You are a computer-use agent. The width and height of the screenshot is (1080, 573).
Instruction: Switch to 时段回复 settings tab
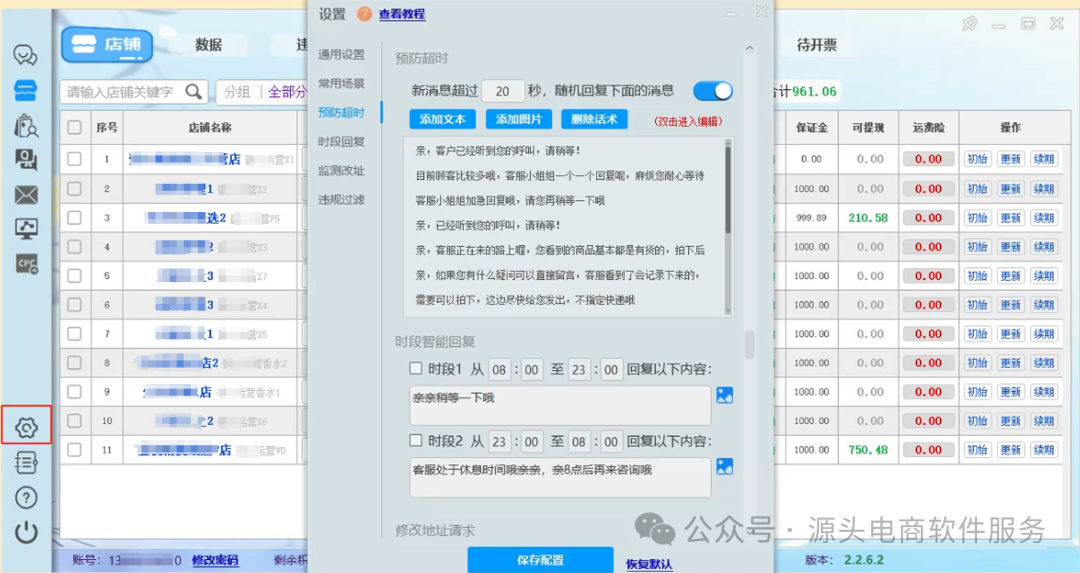tap(342, 141)
